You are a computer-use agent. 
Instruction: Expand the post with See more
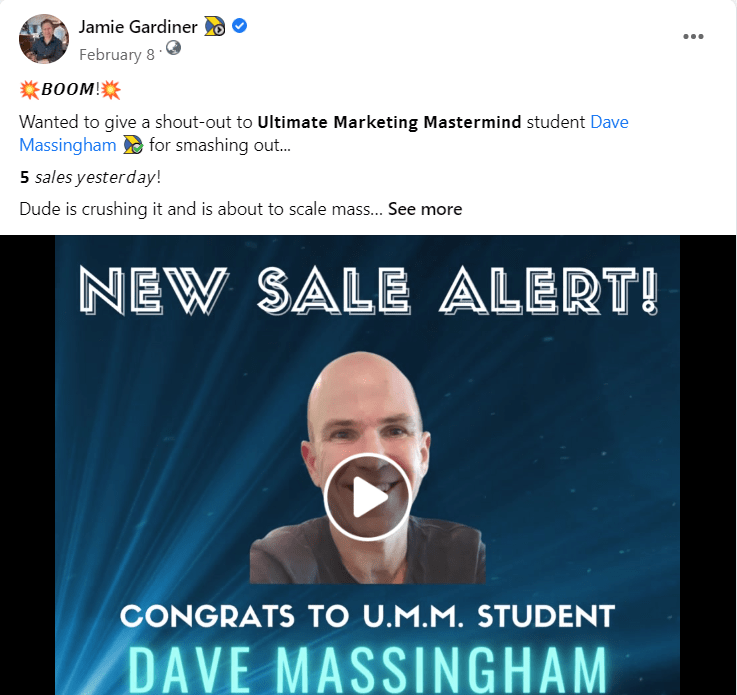(425, 209)
